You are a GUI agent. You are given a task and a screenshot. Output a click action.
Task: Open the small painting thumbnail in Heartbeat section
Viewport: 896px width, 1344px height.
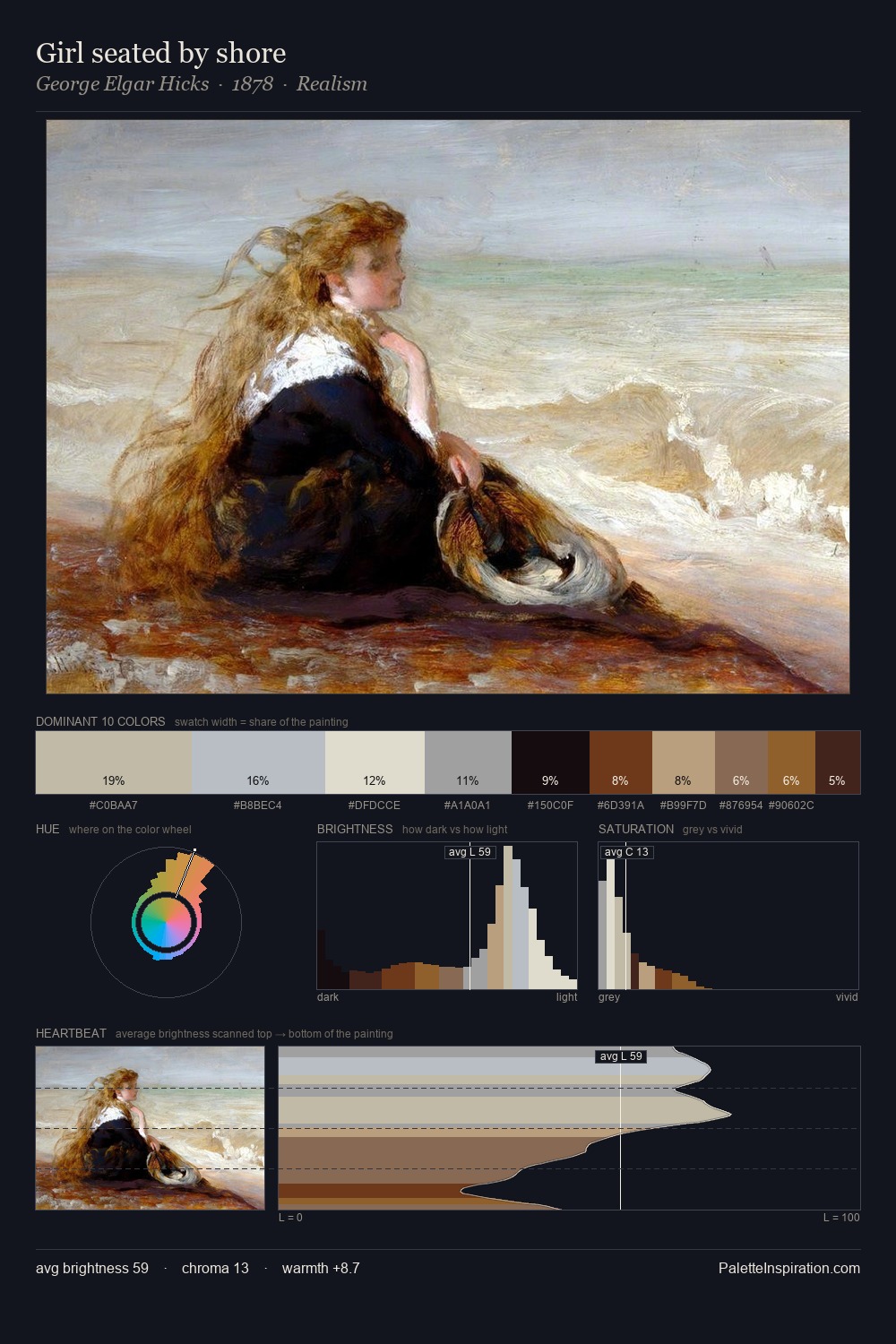coord(151,1128)
